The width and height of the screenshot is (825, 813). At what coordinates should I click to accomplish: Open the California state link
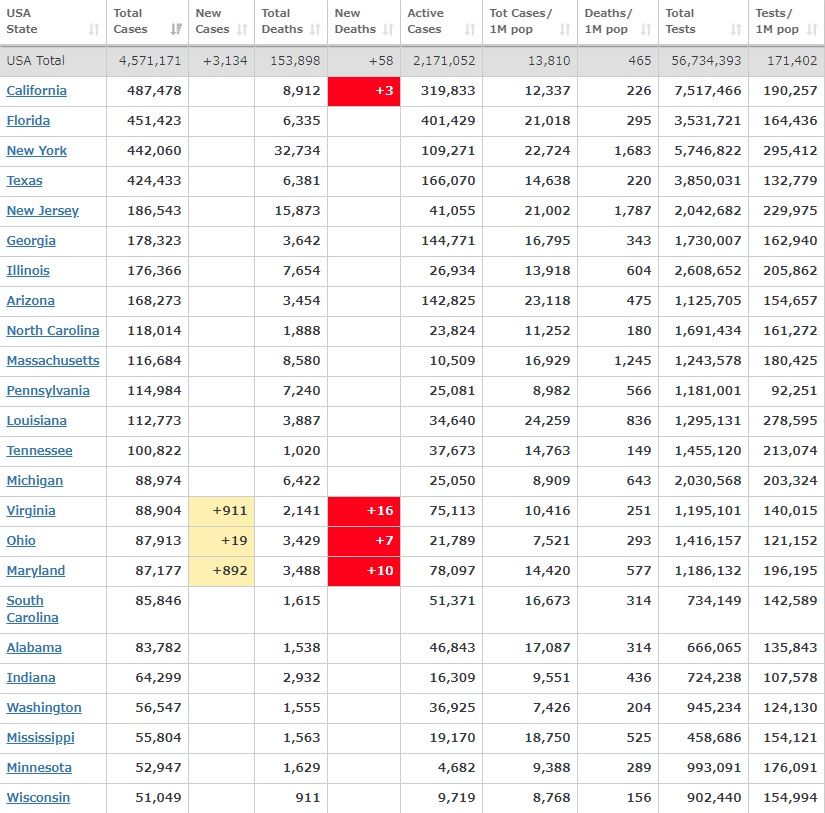(37, 91)
